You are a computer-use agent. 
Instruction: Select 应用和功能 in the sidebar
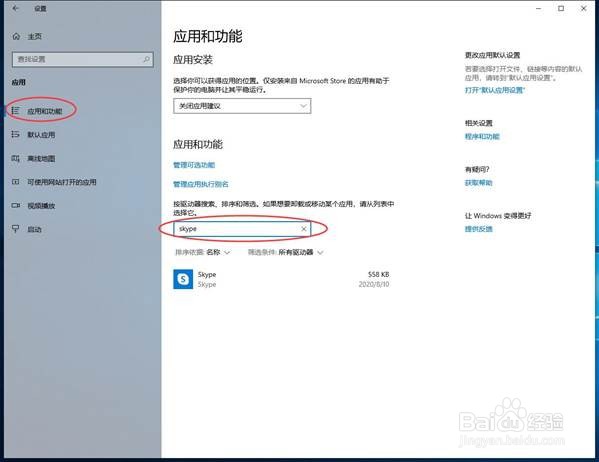coord(44,111)
